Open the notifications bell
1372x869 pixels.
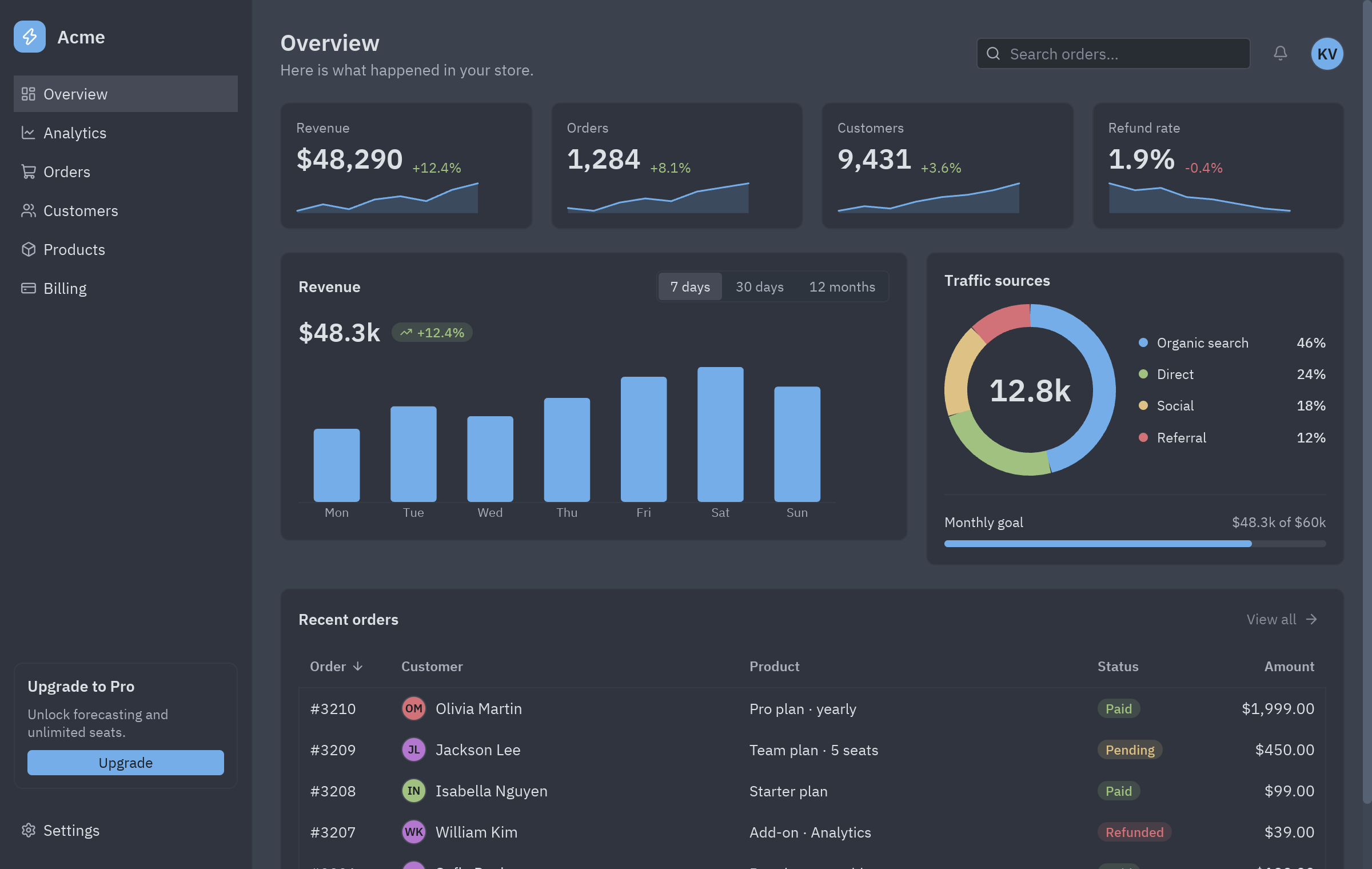tap(1281, 53)
